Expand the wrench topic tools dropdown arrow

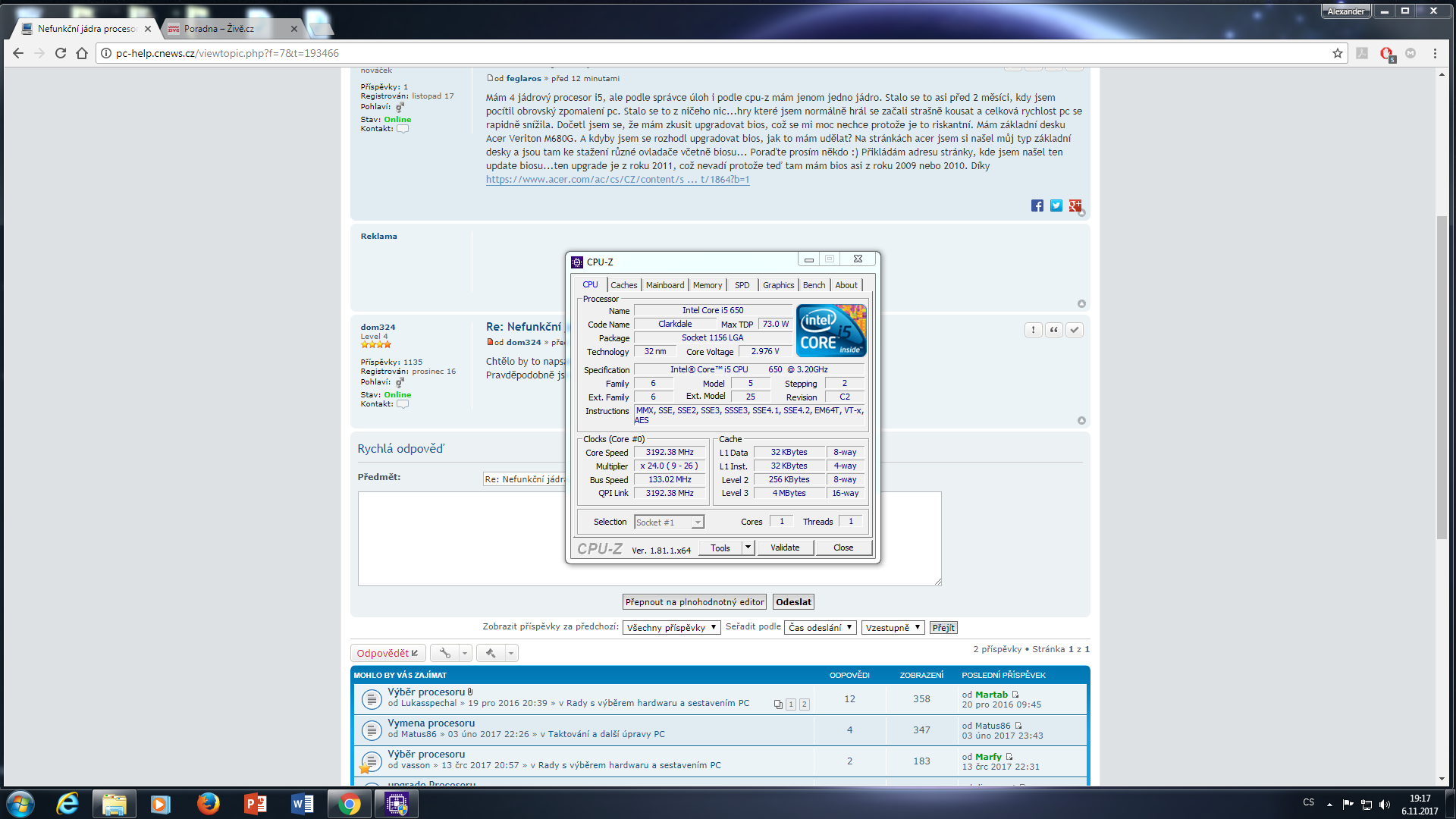465,653
